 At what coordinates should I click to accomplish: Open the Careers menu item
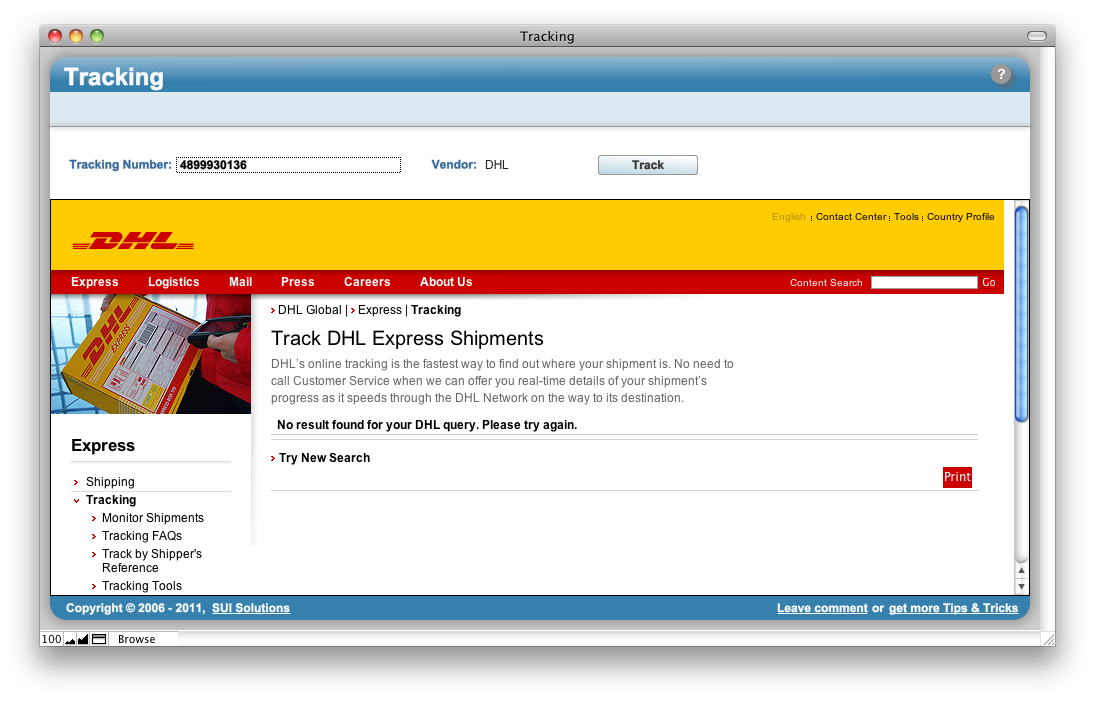tap(367, 282)
